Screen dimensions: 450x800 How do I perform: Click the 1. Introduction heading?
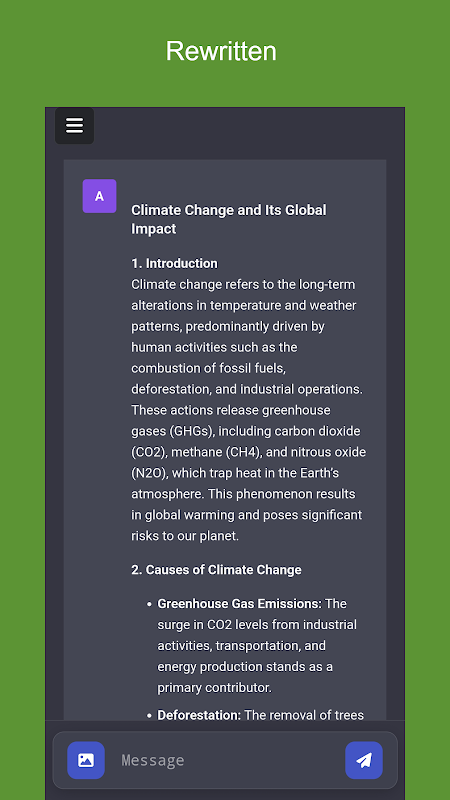click(174, 263)
